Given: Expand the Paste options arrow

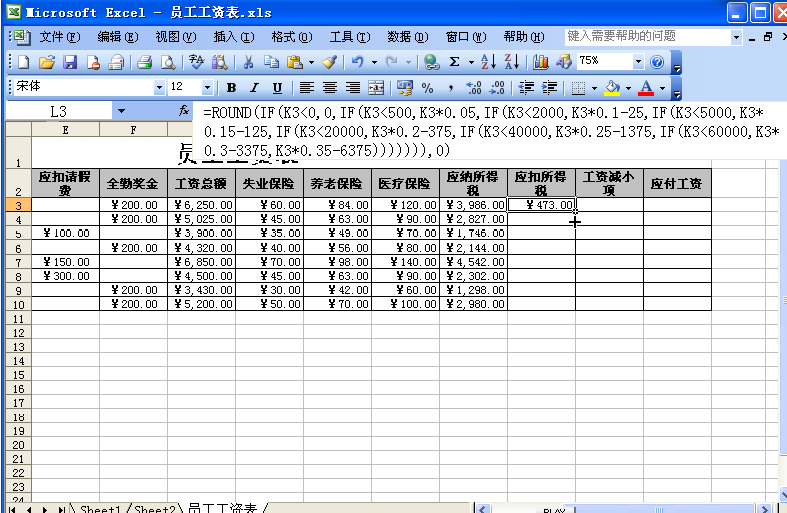Looking at the screenshot, I should (311, 63).
